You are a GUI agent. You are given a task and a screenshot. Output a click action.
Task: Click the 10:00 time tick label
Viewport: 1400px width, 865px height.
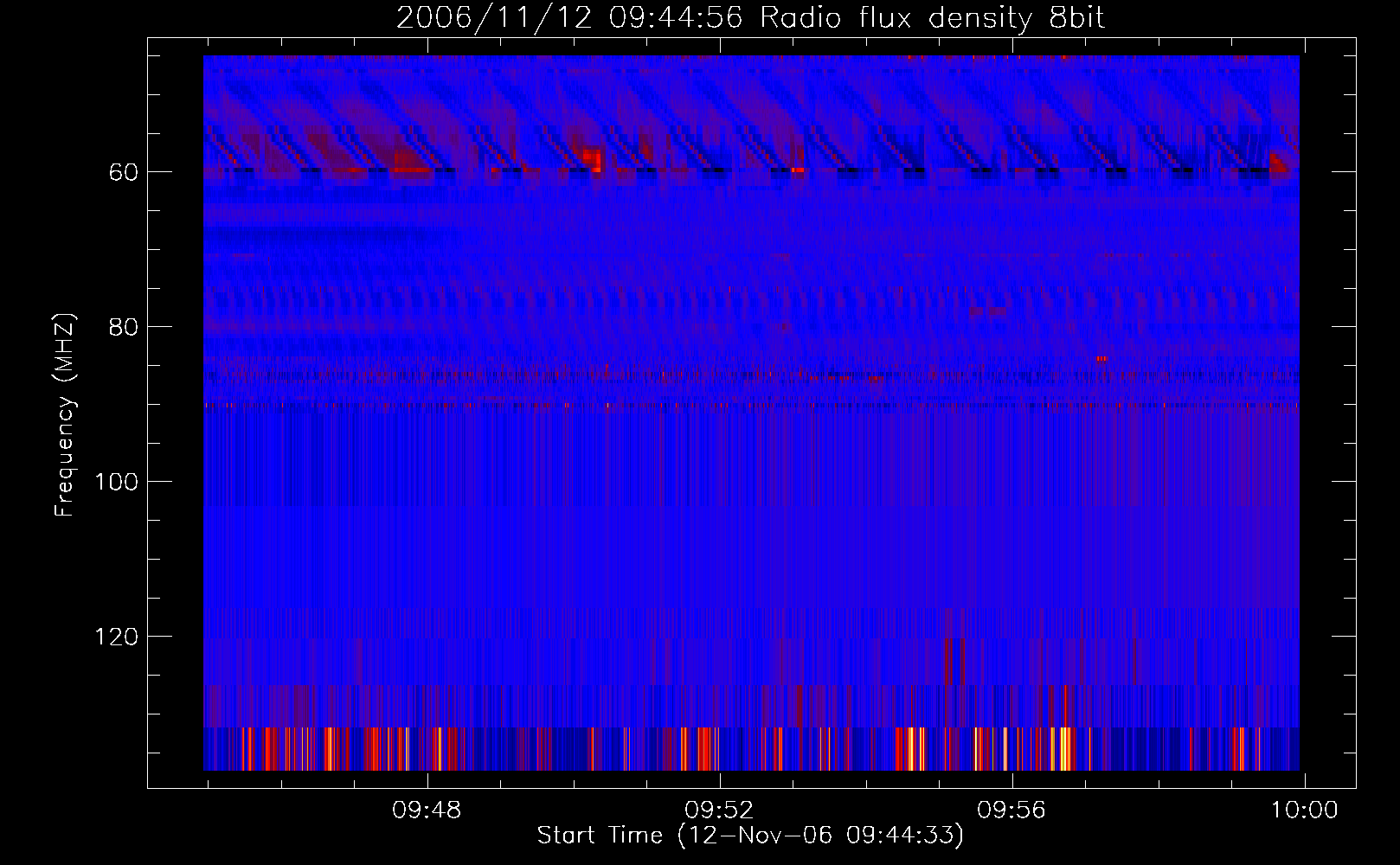click(1304, 811)
